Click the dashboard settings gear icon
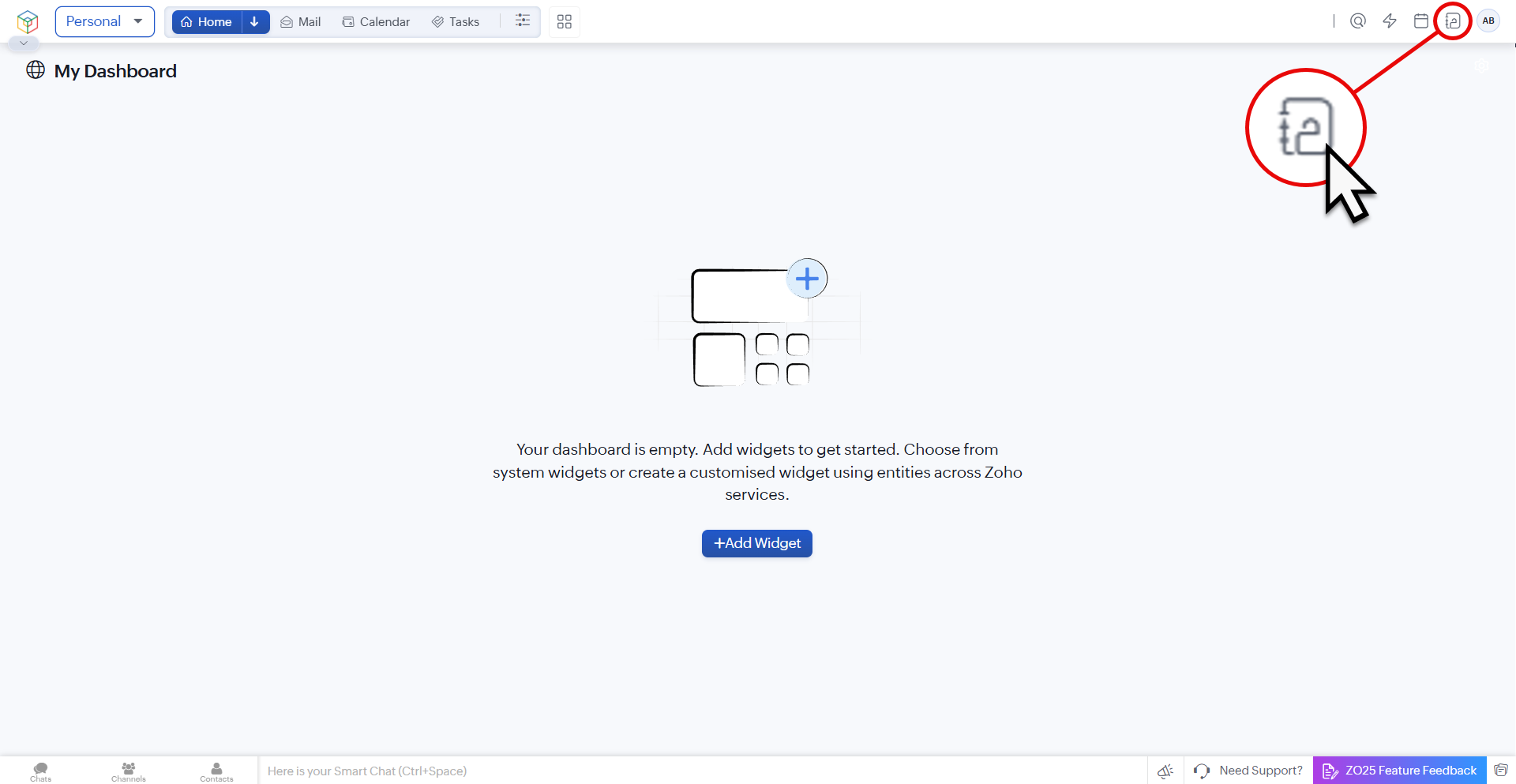Screen dimensions: 1516x784 [1482, 66]
